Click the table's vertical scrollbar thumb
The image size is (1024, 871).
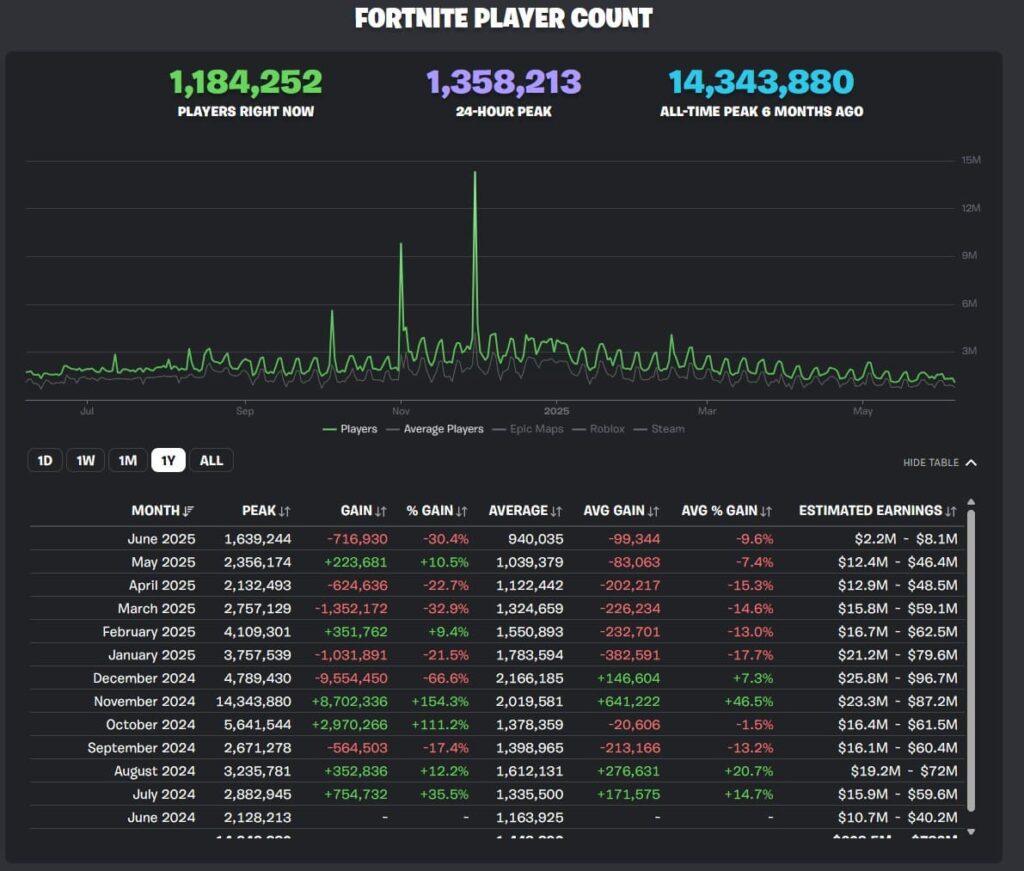tap(971, 661)
